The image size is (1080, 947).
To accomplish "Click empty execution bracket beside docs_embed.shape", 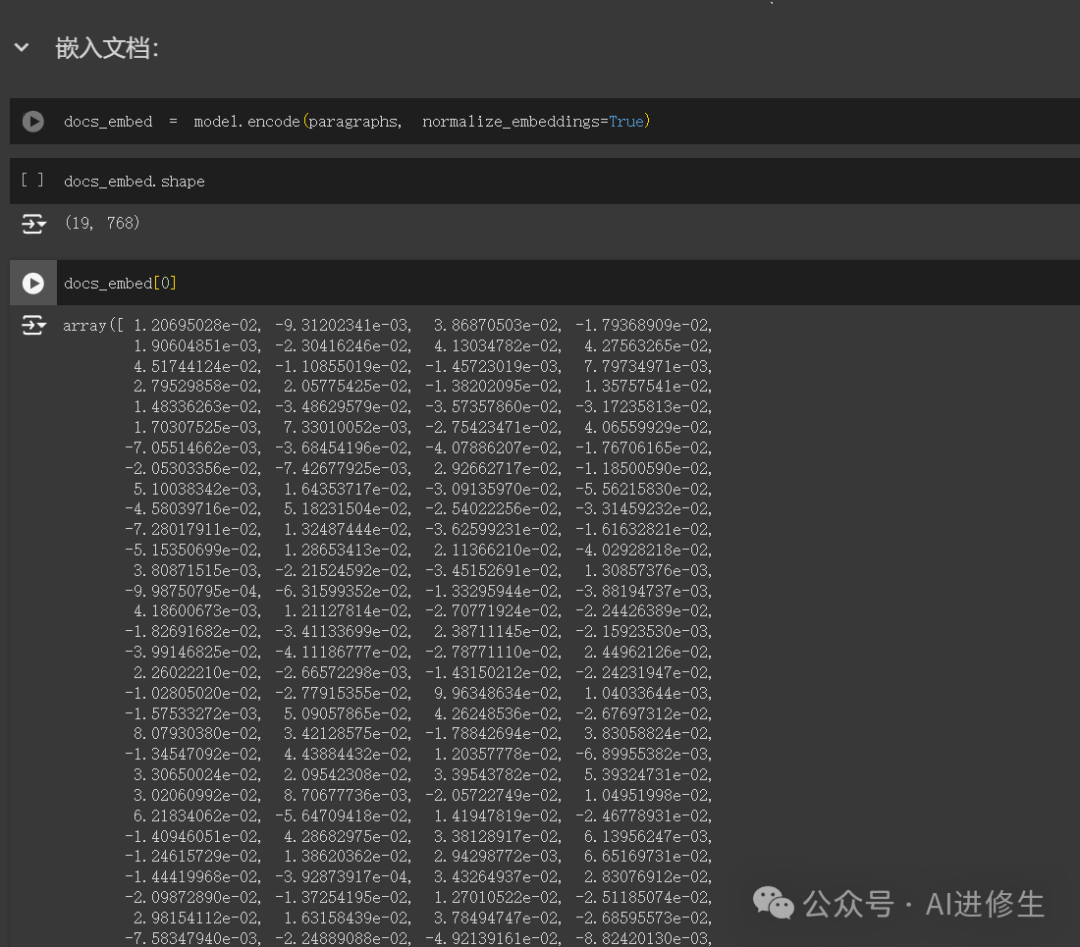I will tap(32, 181).
